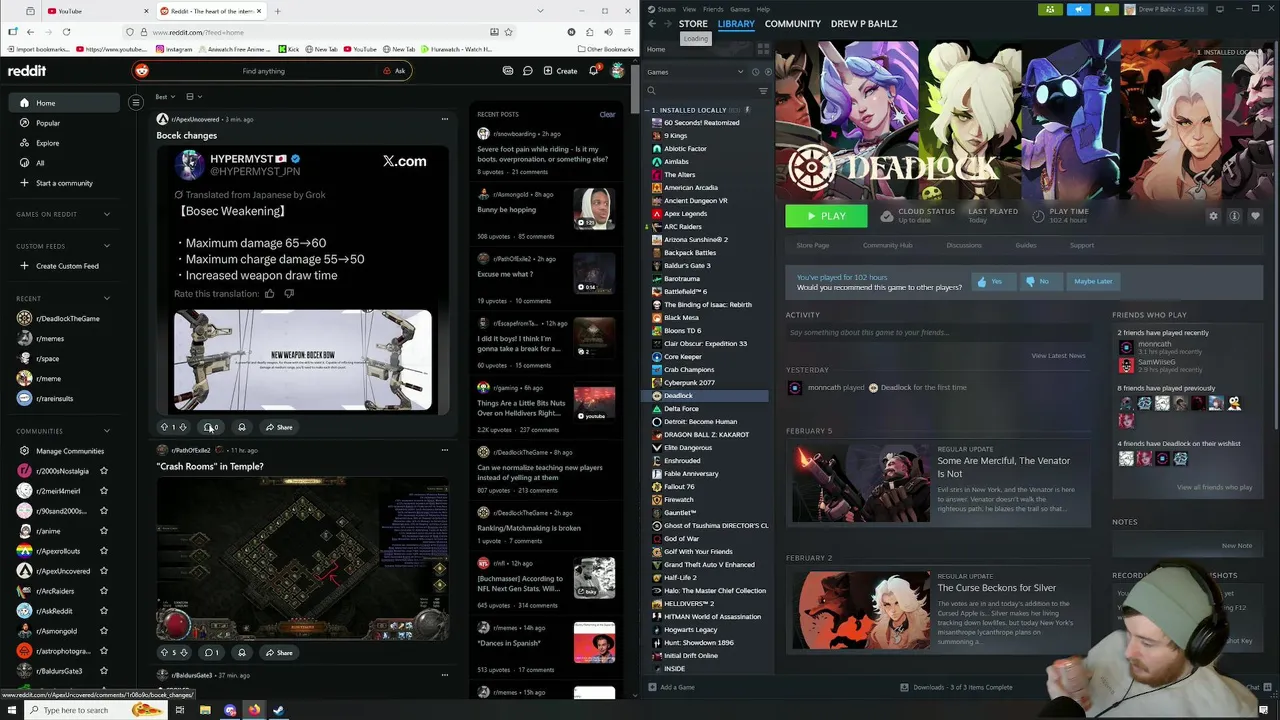Upvote the Crash Rooms in Temple post
1280x720 pixels.
164,652
